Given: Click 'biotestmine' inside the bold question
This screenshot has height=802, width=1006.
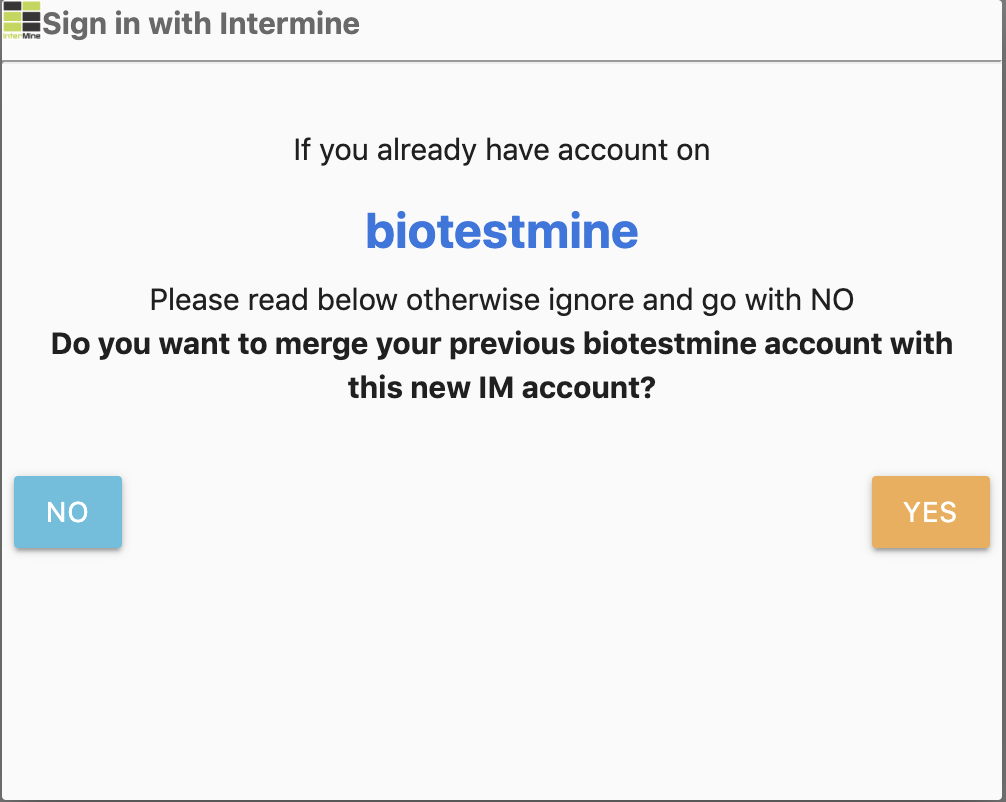Looking at the screenshot, I should [669, 344].
